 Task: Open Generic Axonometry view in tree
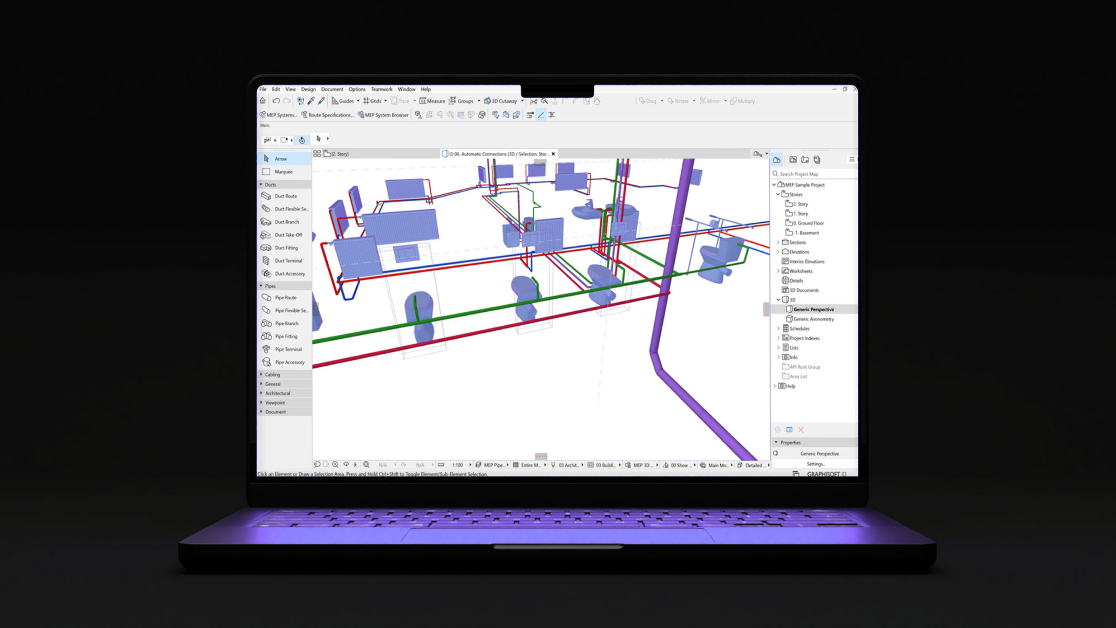(813, 319)
